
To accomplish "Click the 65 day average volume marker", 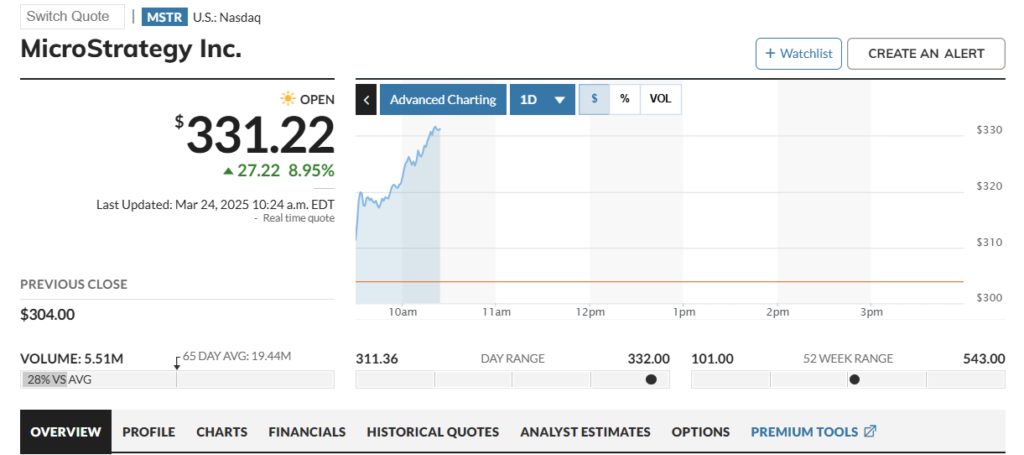I will (x=176, y=364).
